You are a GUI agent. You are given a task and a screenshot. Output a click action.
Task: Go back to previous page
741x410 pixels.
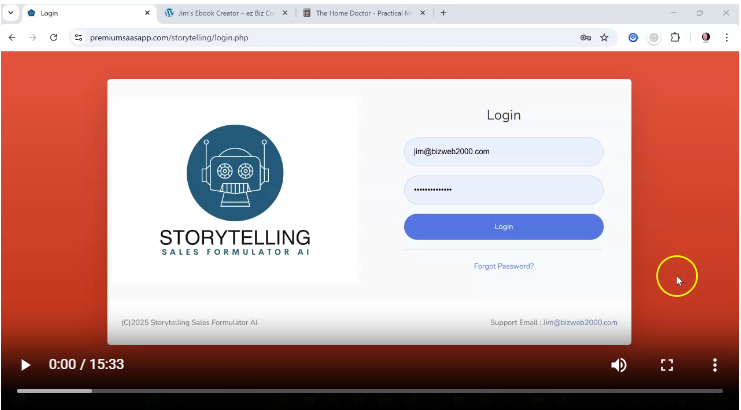coord(12,38)
